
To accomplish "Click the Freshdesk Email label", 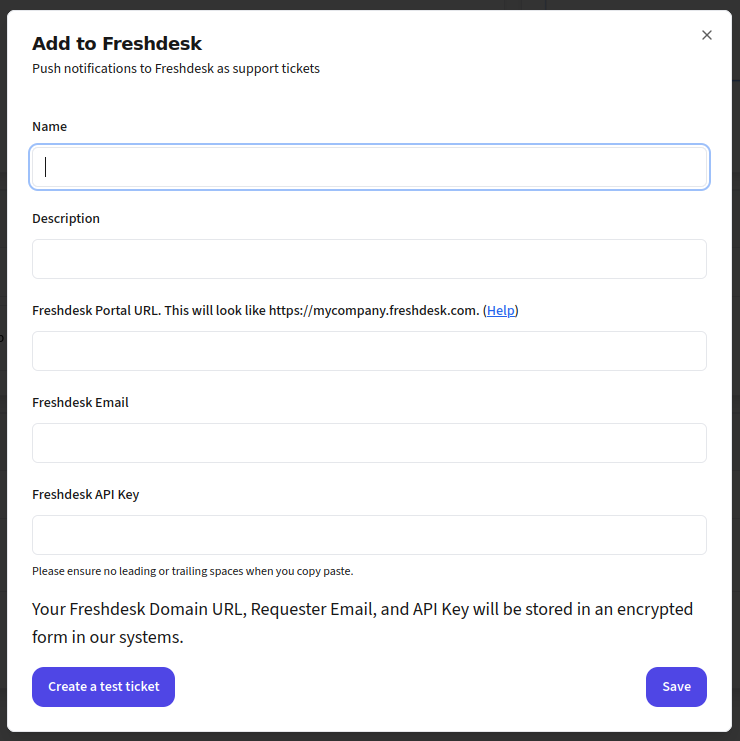I will click(x=80, y=403).
